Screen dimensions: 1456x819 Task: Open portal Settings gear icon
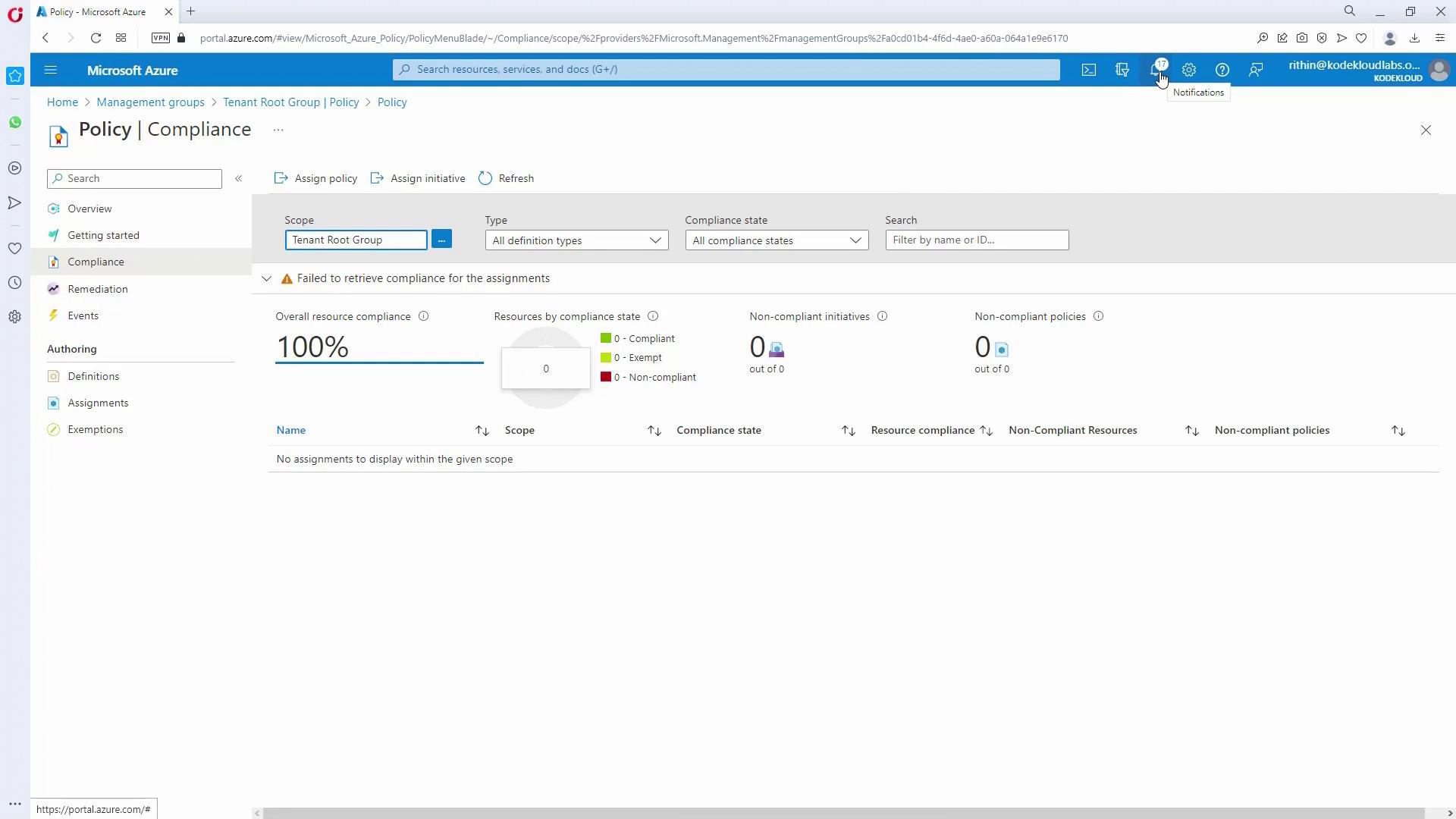pyautogui.click(x=1189, y=70)
